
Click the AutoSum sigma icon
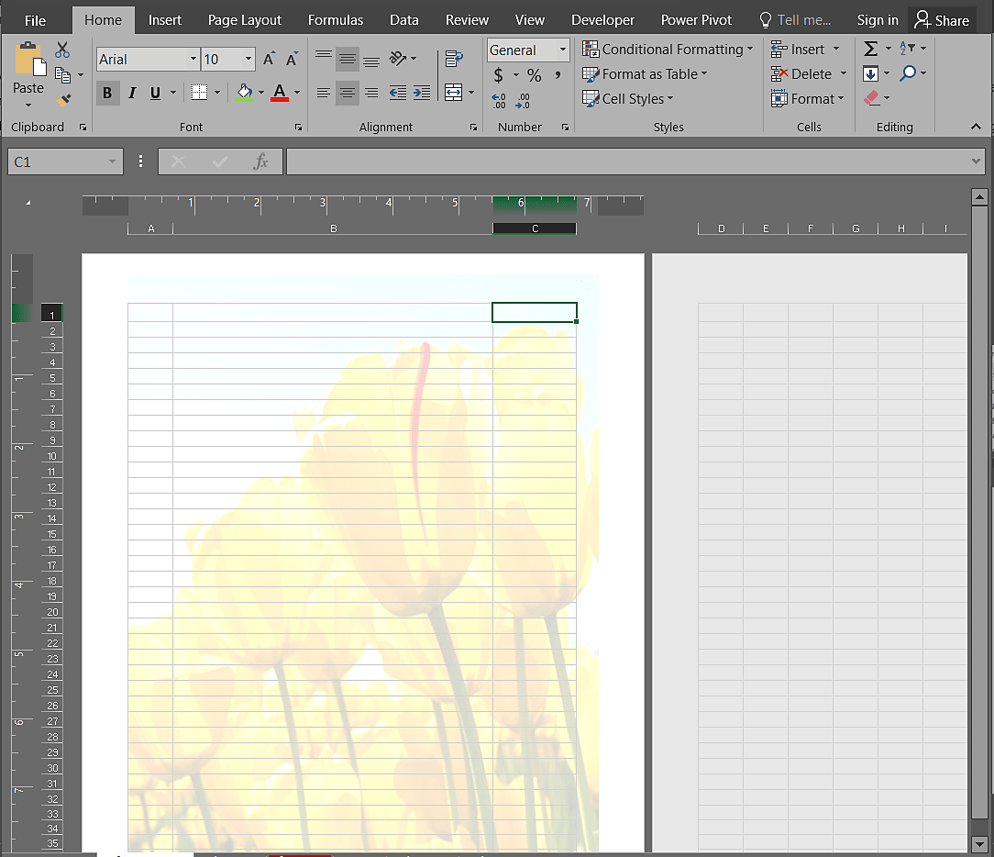[871, 49]
